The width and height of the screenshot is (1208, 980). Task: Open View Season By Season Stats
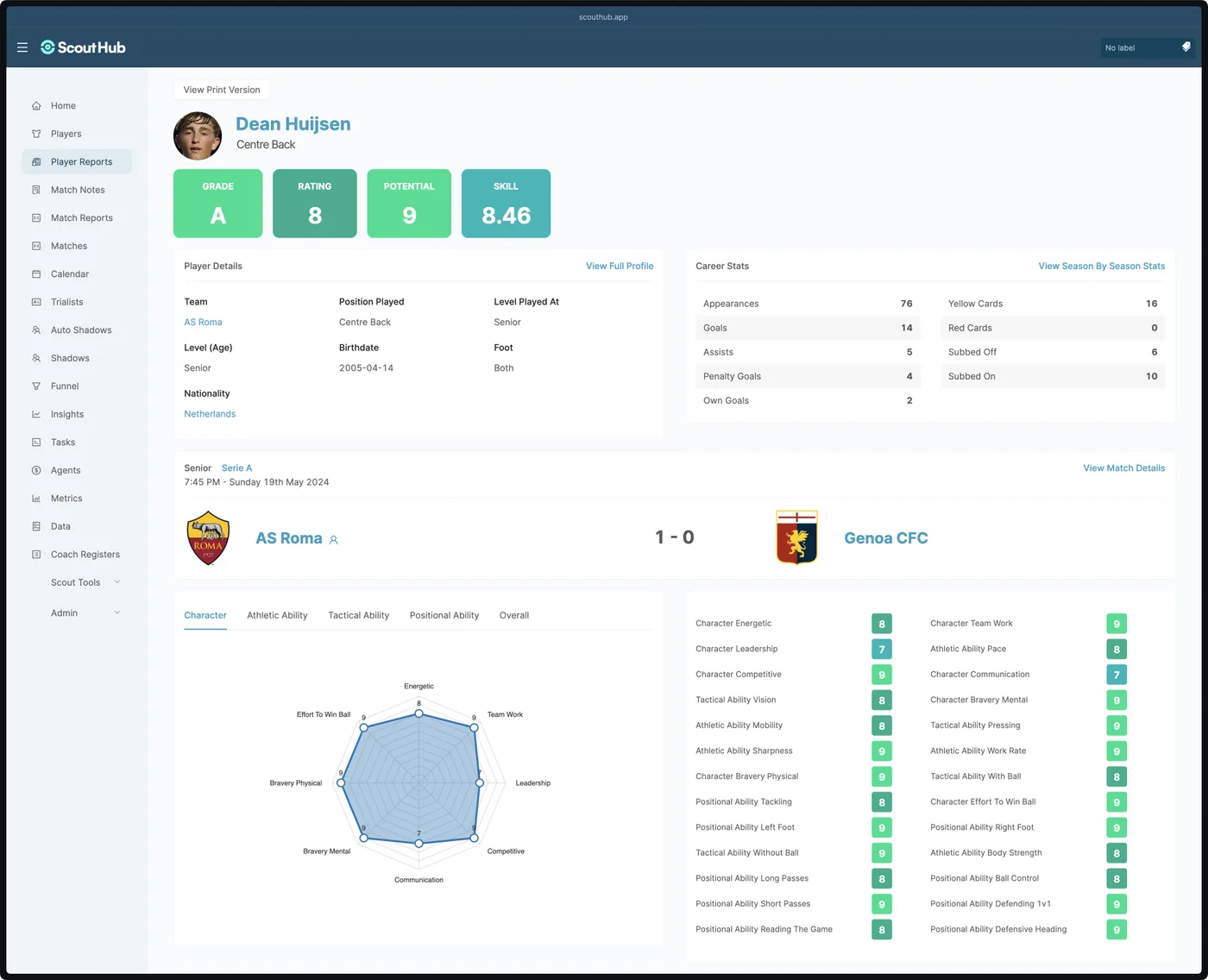tap(1102, 266)
